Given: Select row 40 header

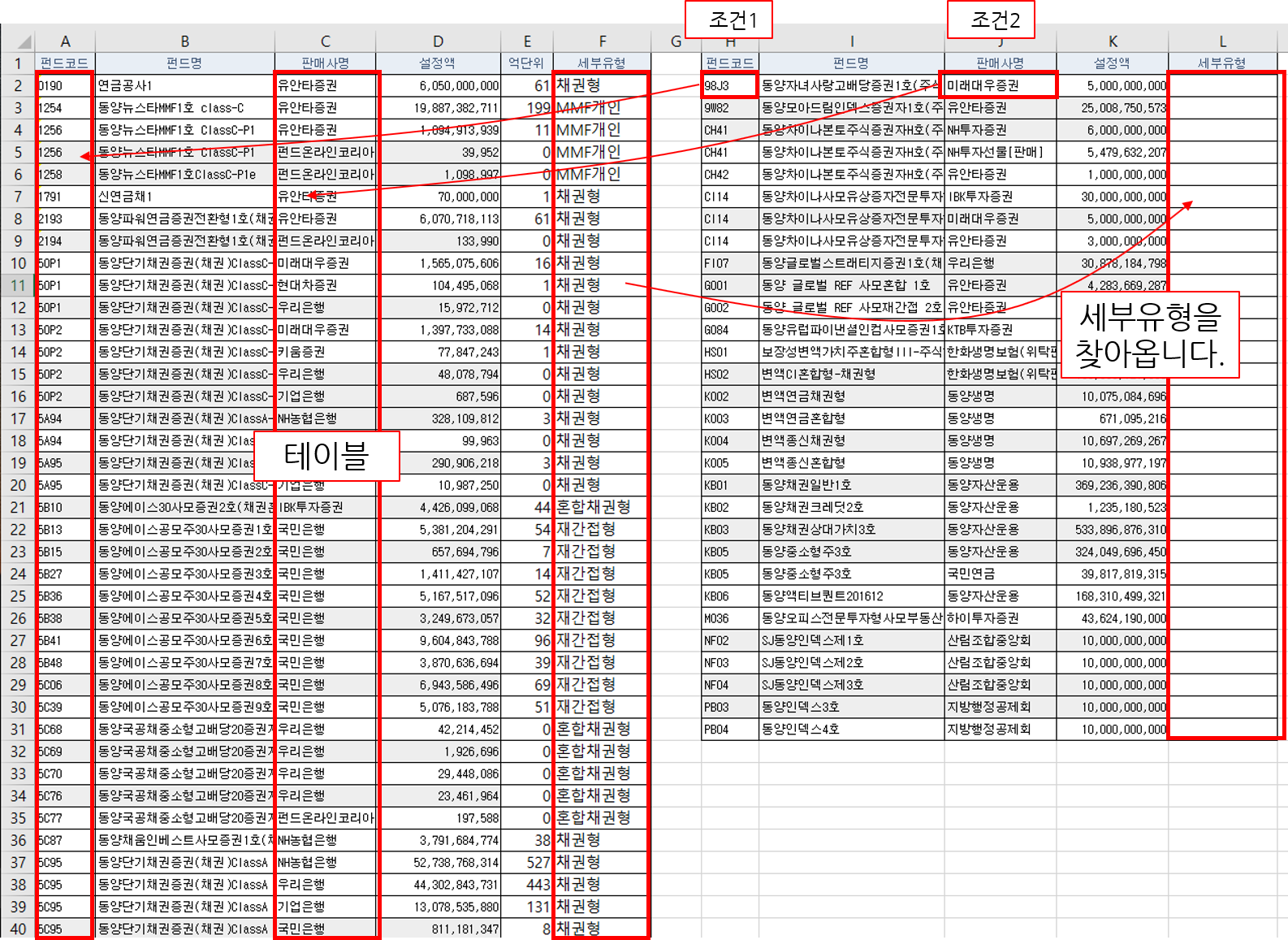Looking at the screenshot, I should (18, 929).
